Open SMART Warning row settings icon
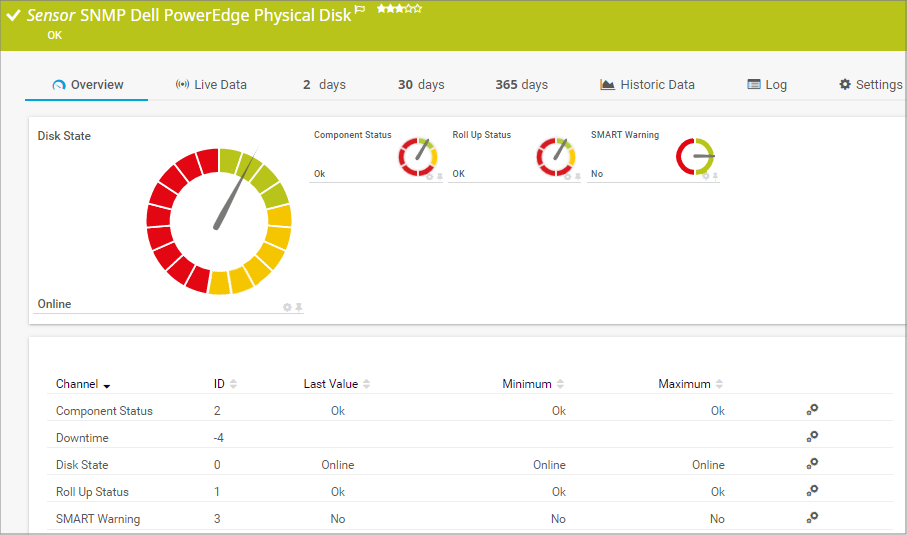 (x=813, y=518)
